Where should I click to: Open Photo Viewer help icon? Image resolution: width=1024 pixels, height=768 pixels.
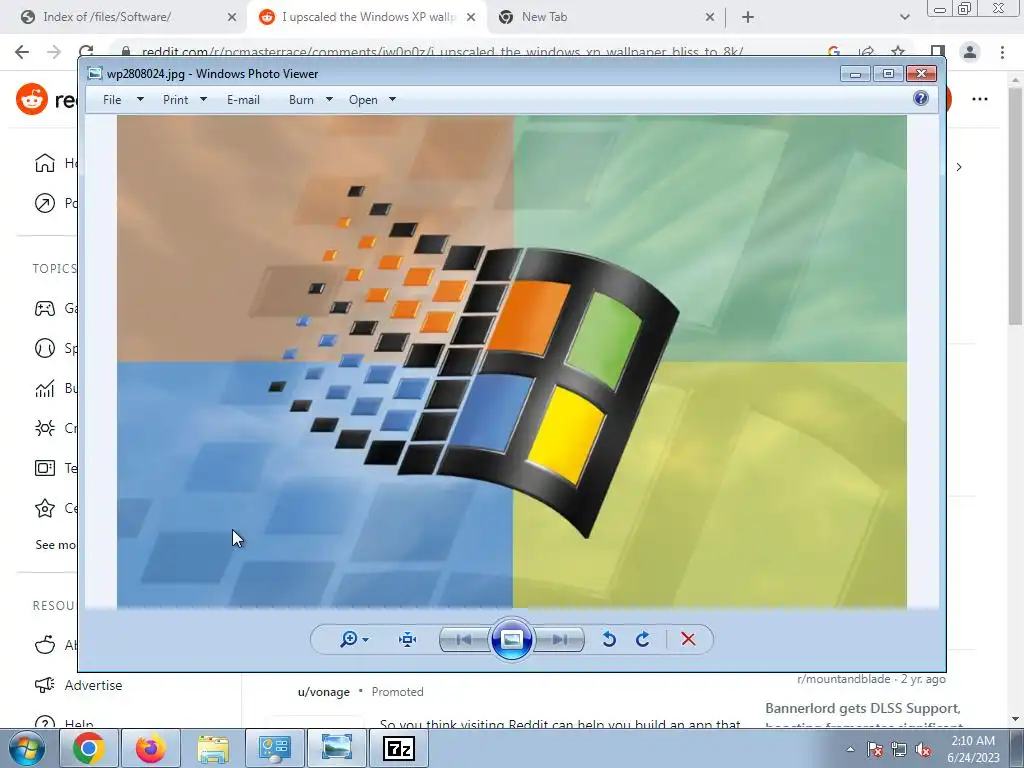(x=921, y=99)
